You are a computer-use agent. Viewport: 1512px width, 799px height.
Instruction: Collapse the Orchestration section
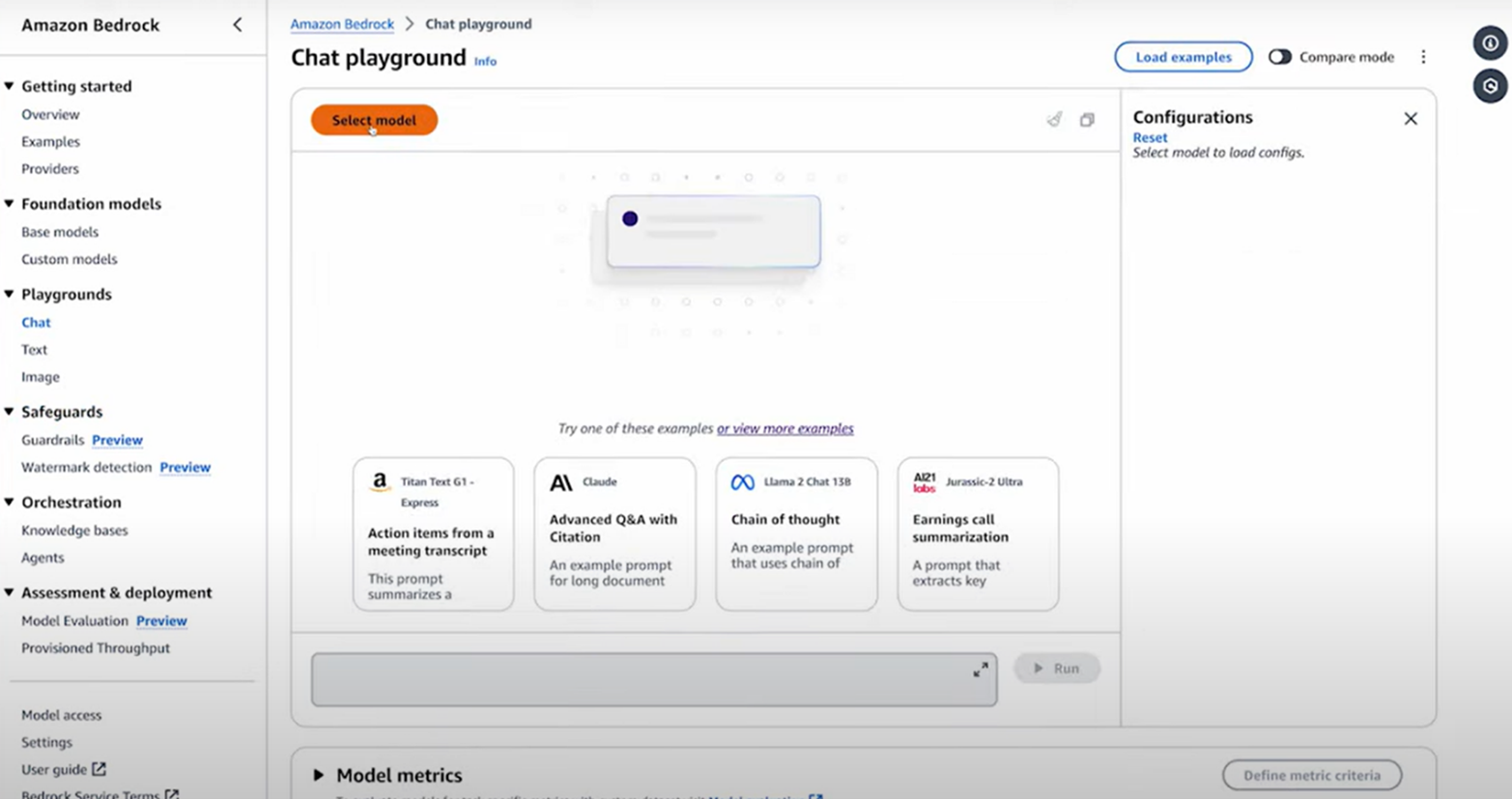click(x=9, y=502)
